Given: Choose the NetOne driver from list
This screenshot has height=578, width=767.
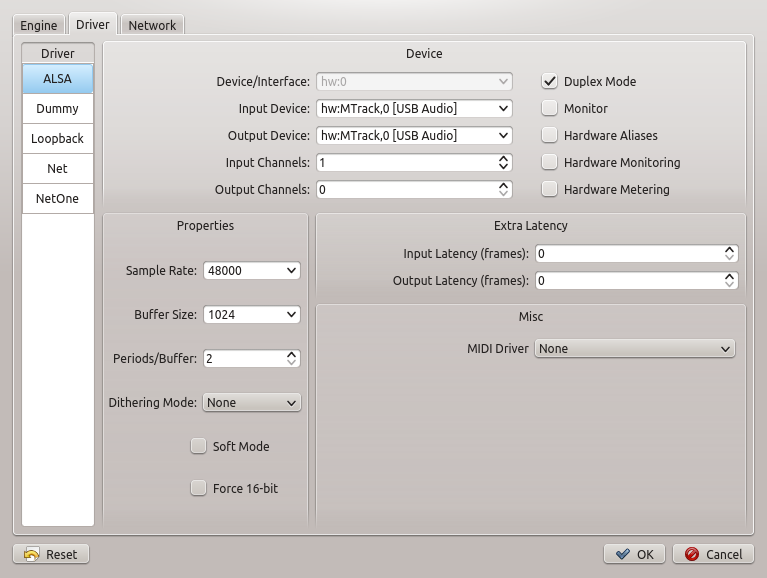Looking at the screenshot, I should point(57,198).
